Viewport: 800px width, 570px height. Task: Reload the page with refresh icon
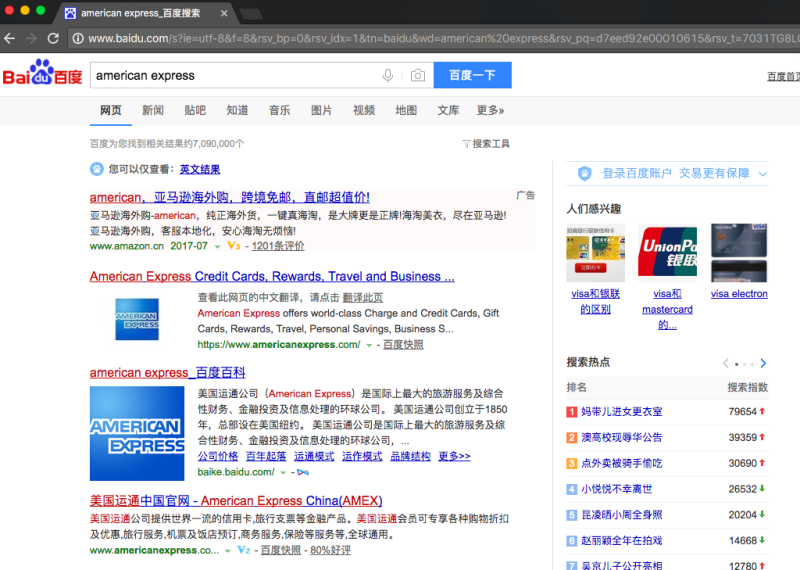pos(53,38)
